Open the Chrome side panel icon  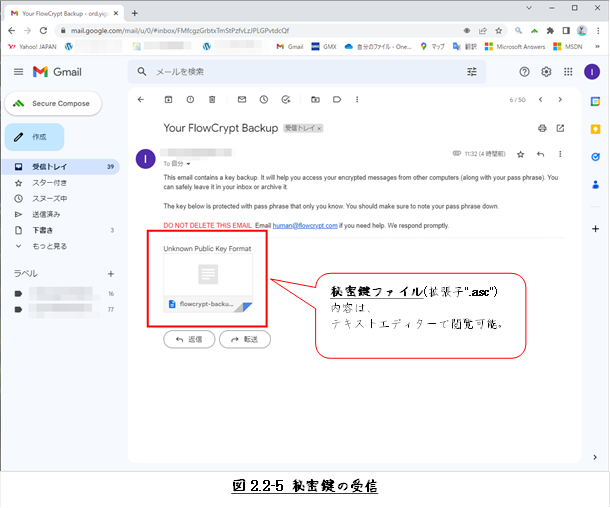click(x=566, y=30)
